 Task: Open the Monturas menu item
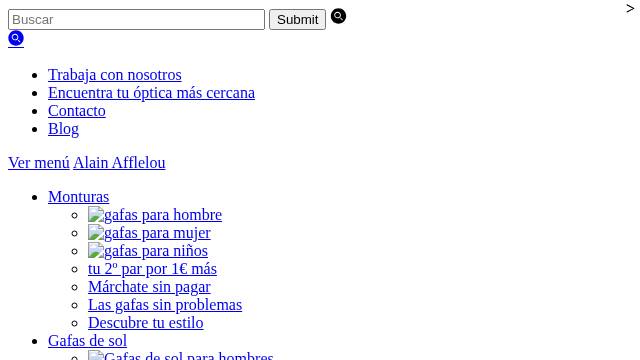(x=78, y=197)
